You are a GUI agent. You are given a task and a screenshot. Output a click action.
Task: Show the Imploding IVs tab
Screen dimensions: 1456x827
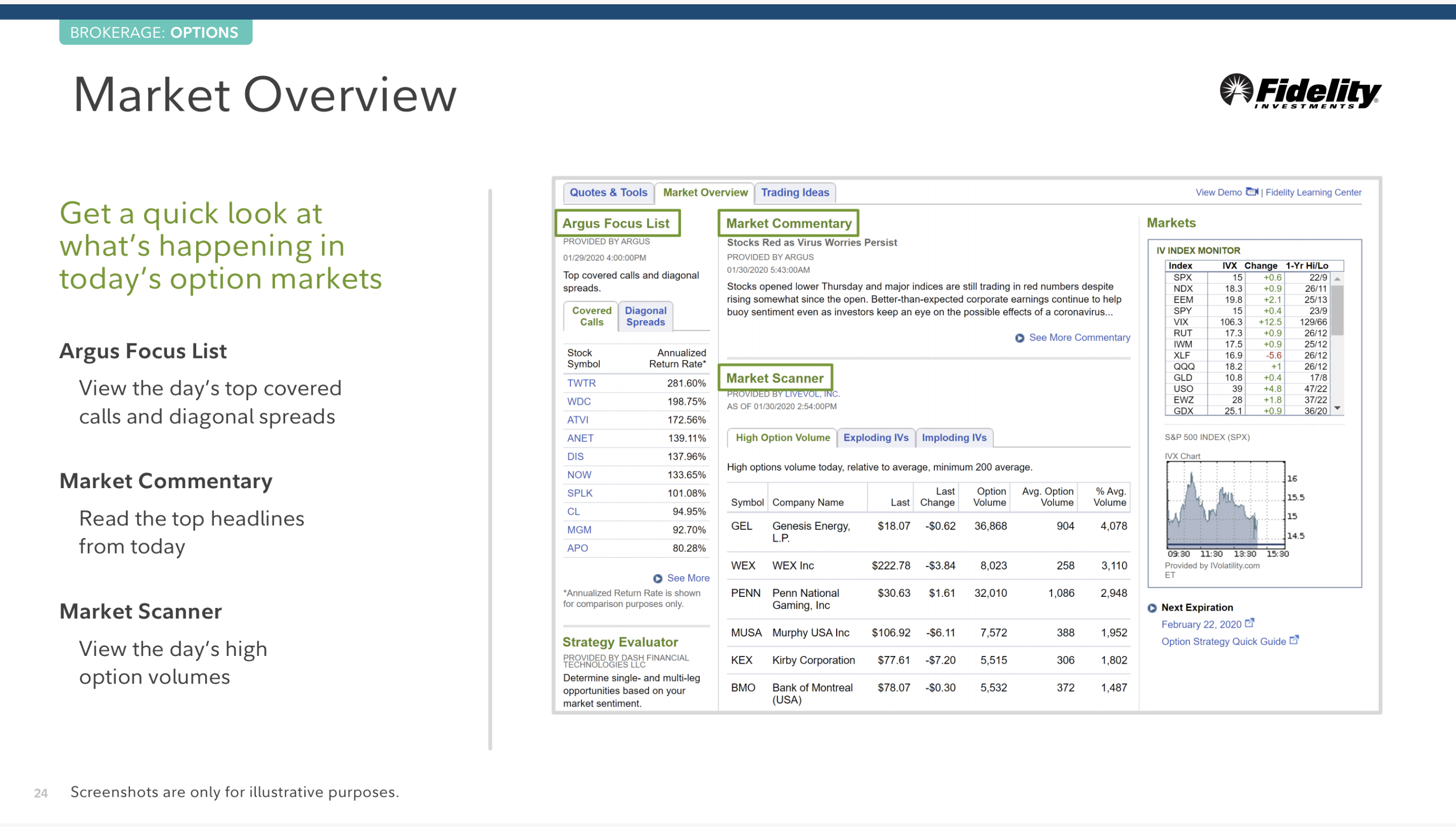(953, 438)
